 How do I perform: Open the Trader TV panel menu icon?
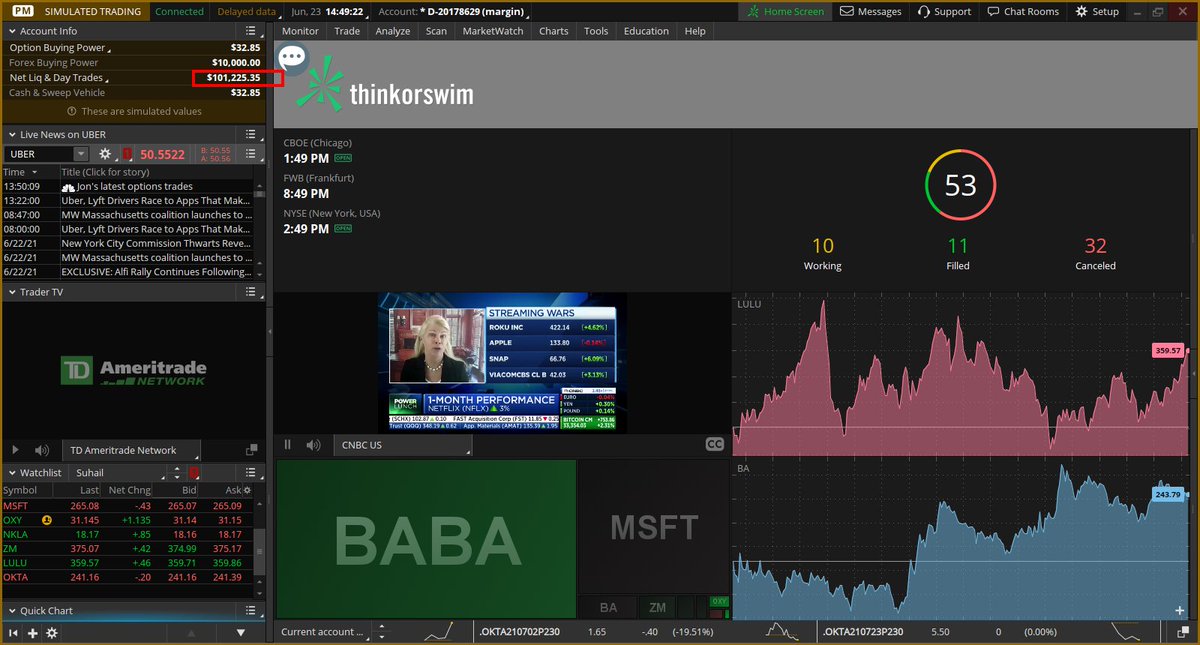coord(252,292)
